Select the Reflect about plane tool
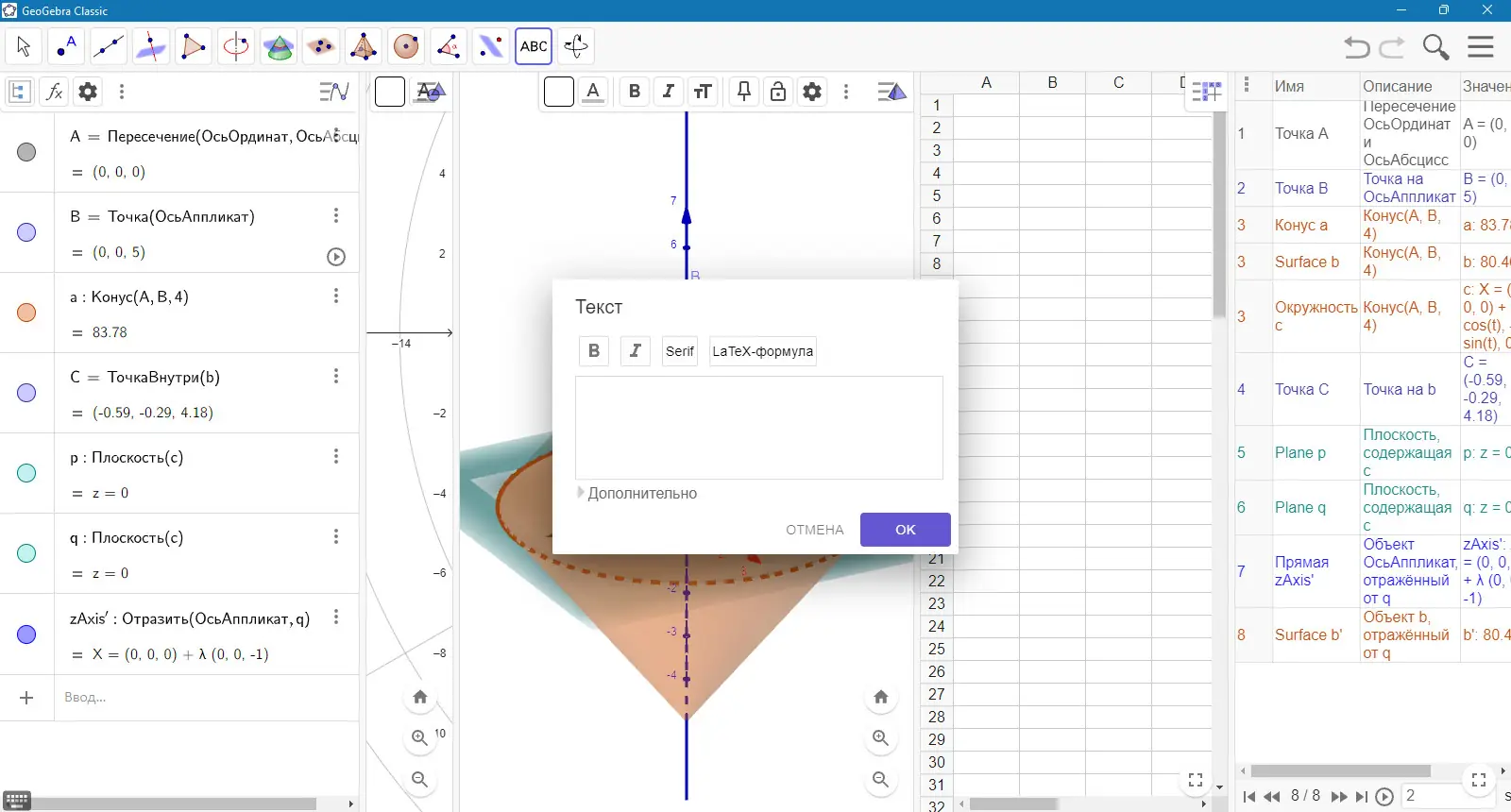This screenshot has height=812, width=1511. coord(491,46)
